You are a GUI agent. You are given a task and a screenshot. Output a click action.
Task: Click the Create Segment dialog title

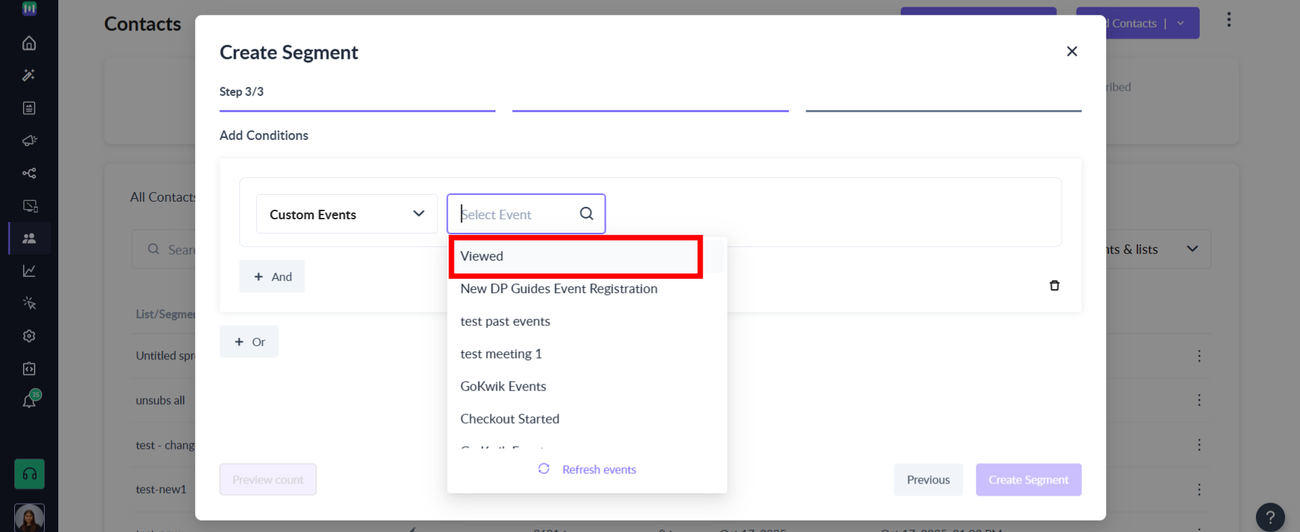289,52
